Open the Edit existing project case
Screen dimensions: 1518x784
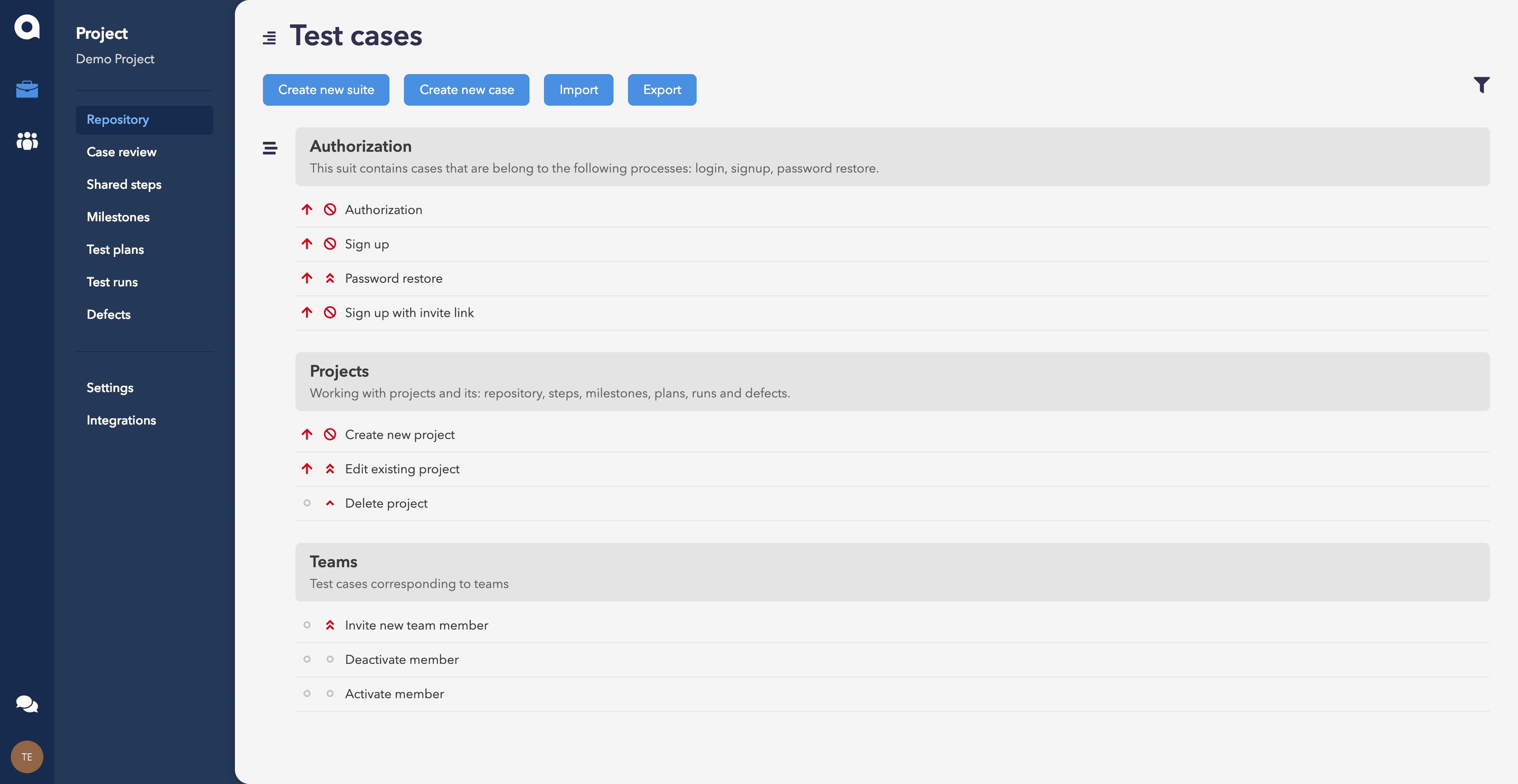pos(402,469)
